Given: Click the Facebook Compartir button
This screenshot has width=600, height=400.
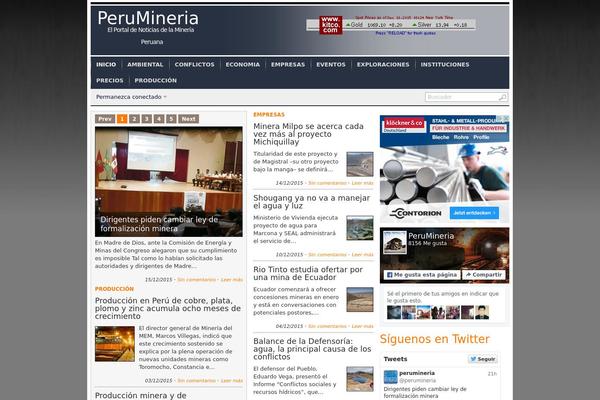Looking at the screenshot, I should (484, 275).
